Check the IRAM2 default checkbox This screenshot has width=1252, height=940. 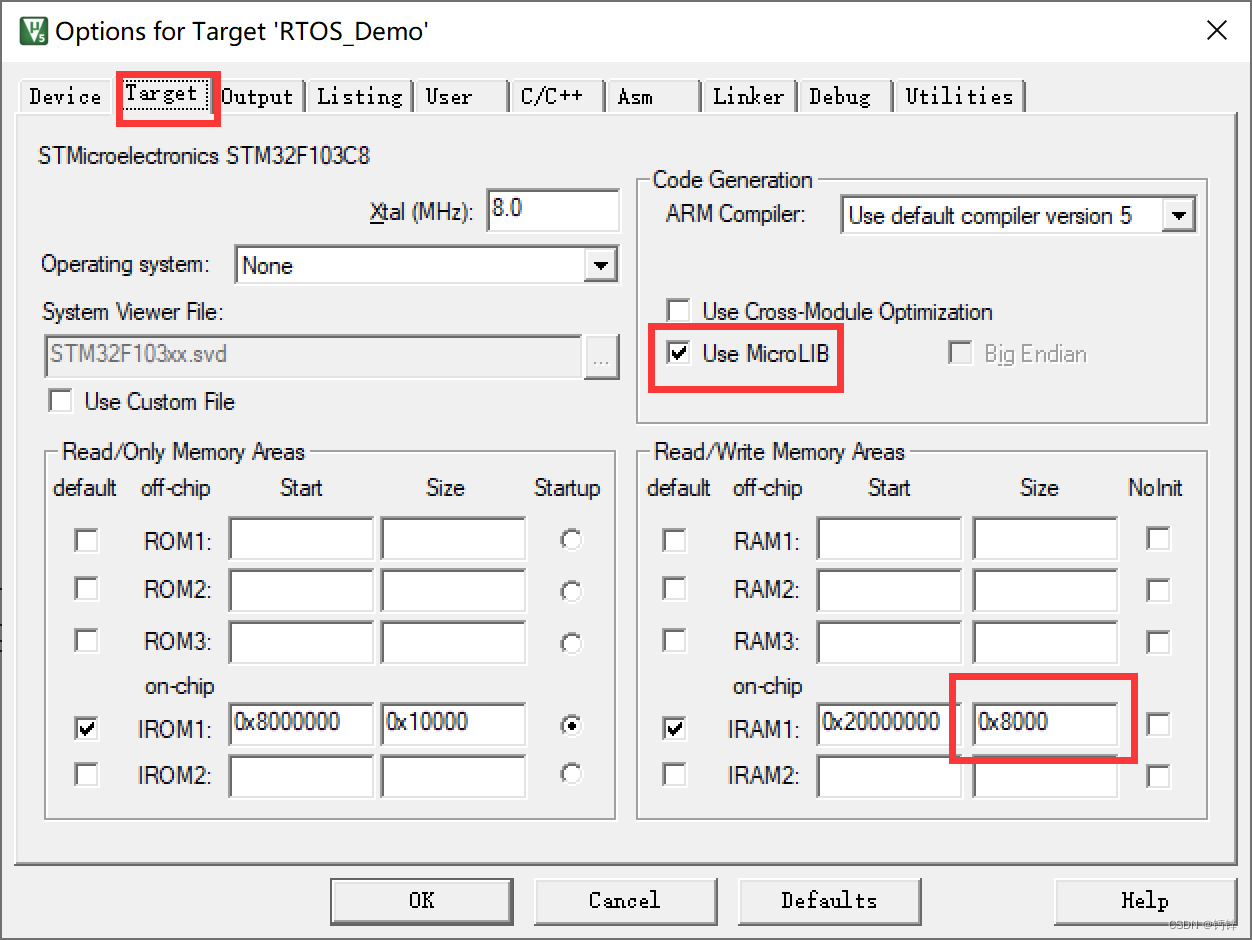675,774
